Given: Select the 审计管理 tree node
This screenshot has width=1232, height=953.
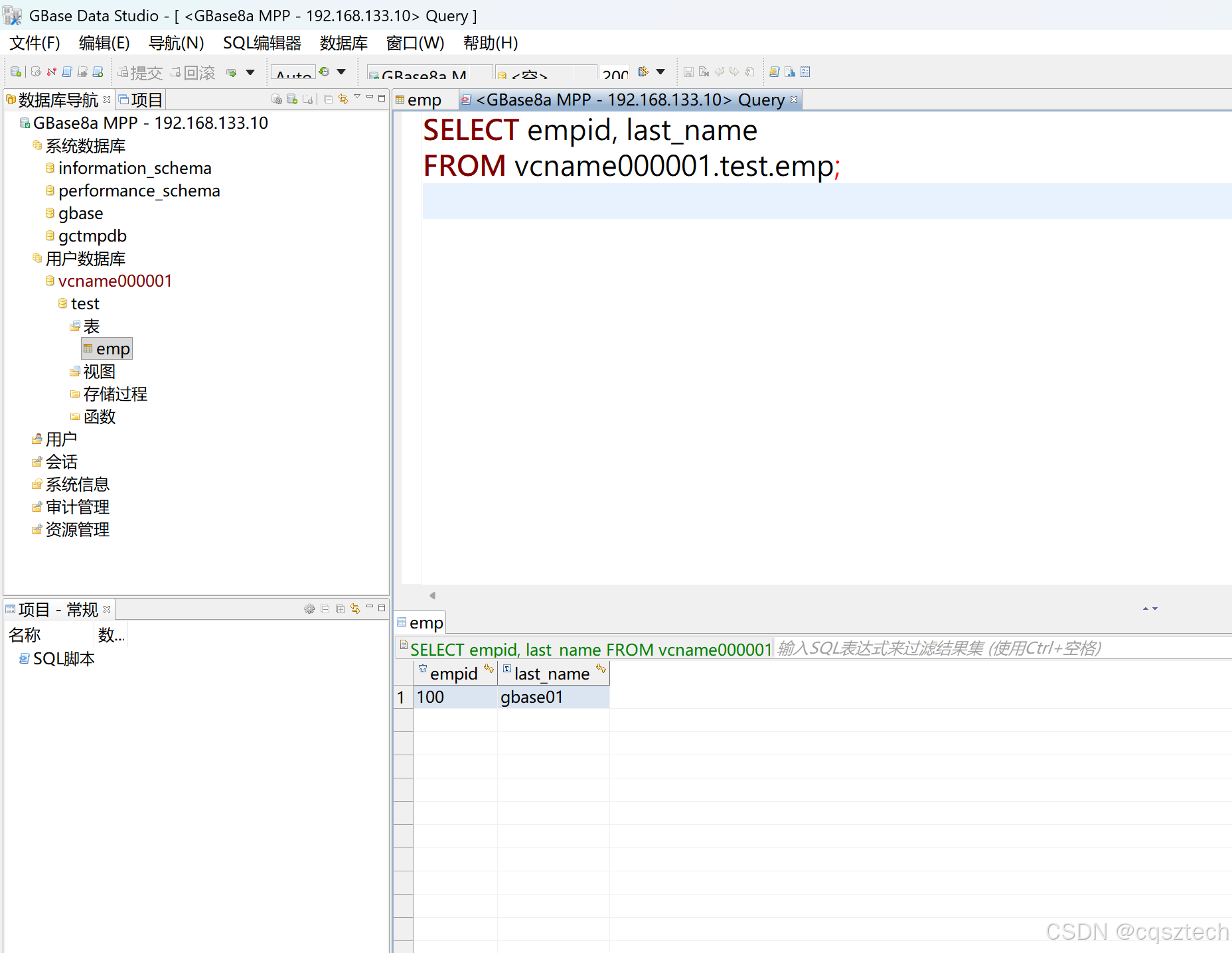Looking at the screenshot, I should [x=77, y=507].
